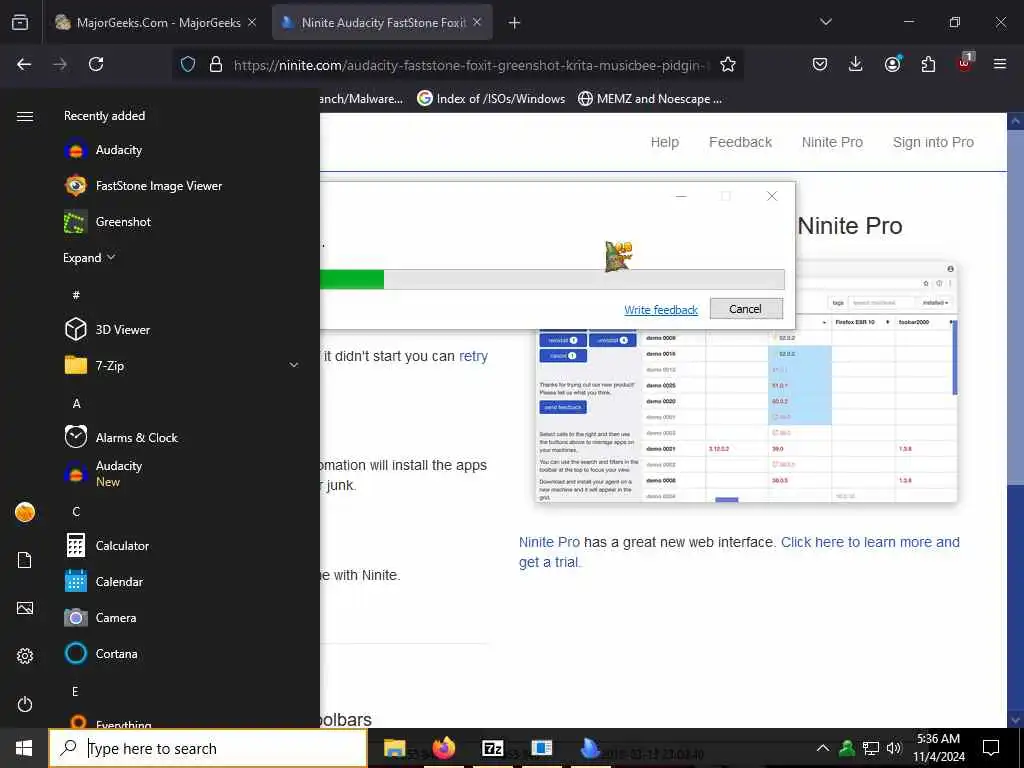The image size is (1024, 768).
Task: Open the Ninite Pro screenshot thumbnail
Action: pos(746,383)
